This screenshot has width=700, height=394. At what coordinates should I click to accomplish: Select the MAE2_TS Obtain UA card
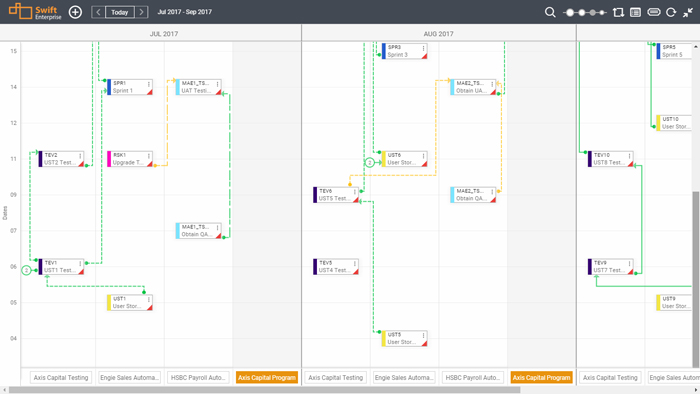tap(473, 87)
